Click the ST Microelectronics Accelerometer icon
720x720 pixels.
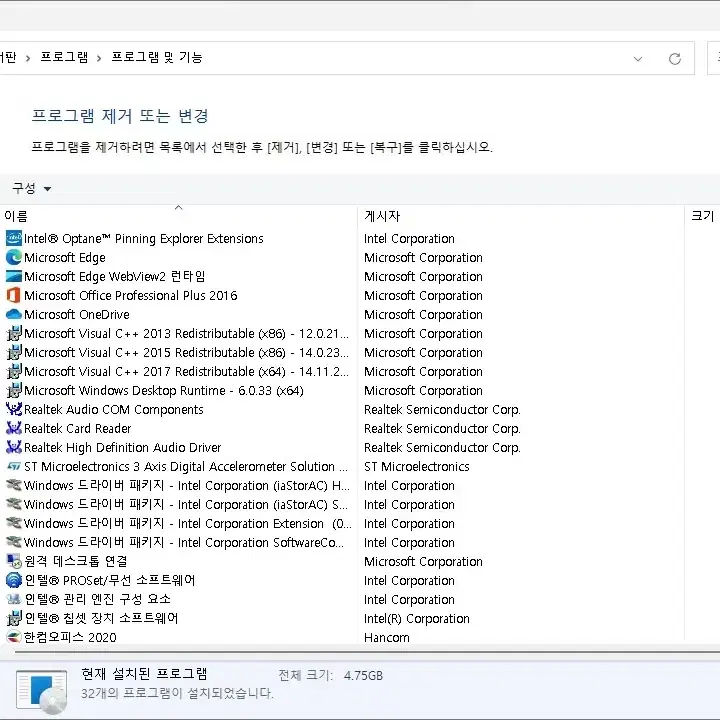point(14,467)
